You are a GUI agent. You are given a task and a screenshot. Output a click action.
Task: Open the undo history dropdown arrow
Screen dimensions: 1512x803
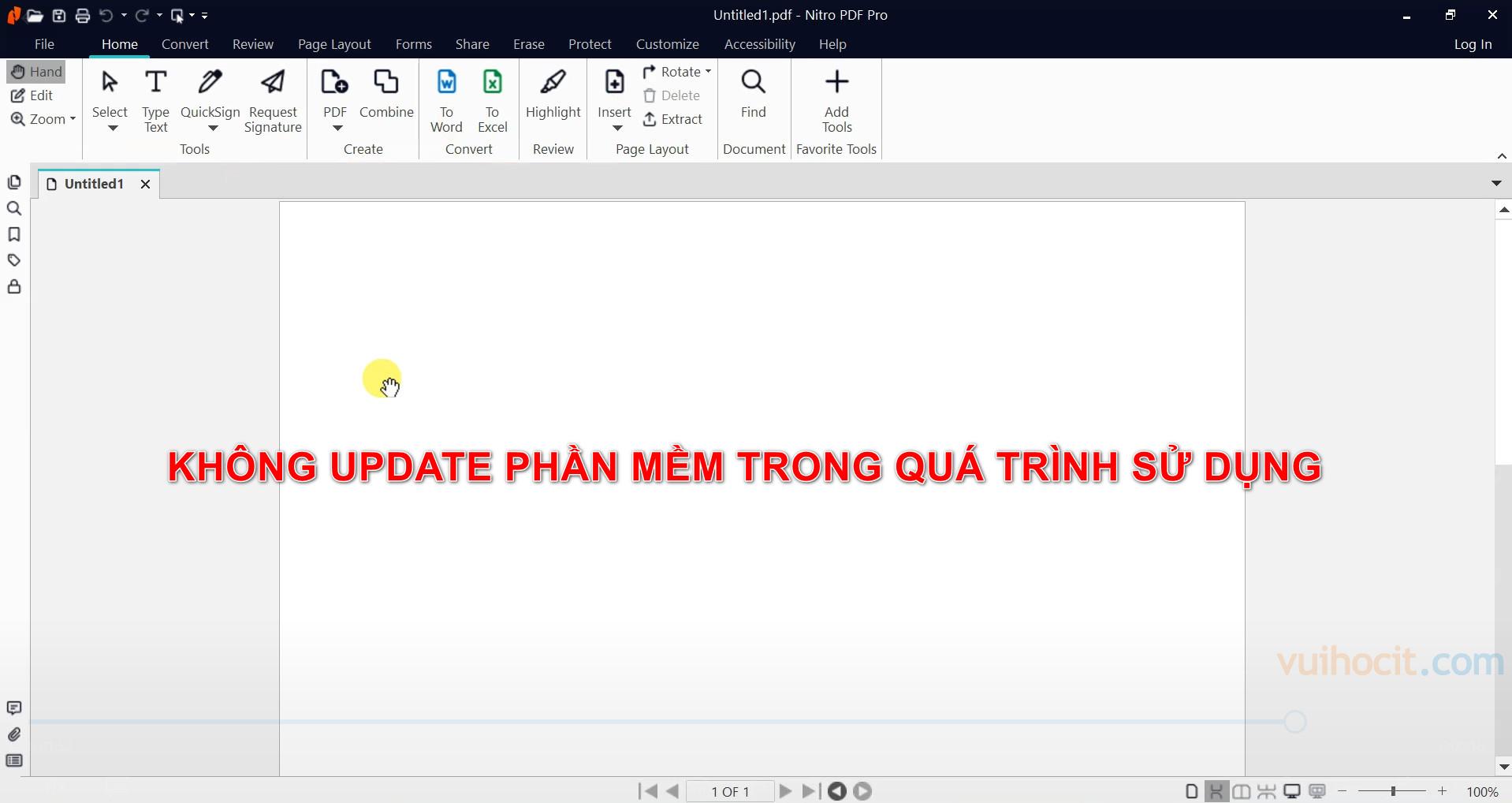124,15
